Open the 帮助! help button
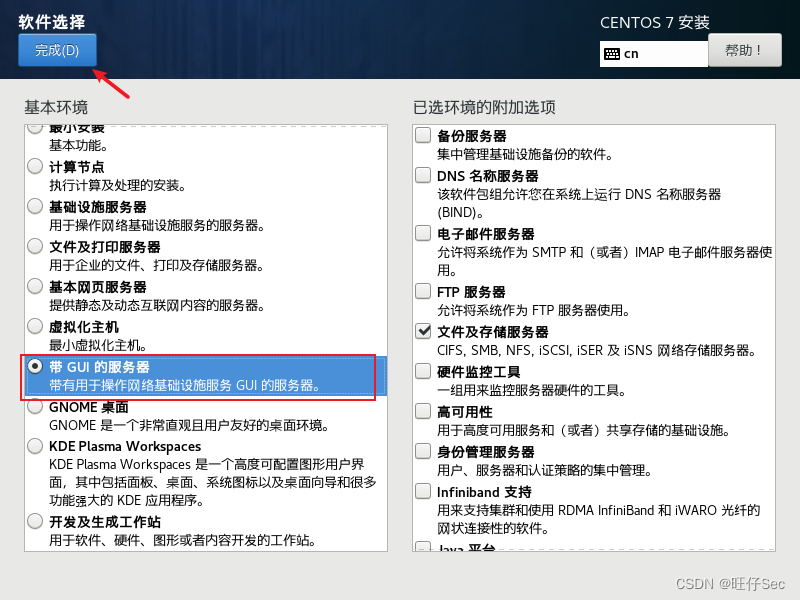800x600 pixels. pos(744,50)
